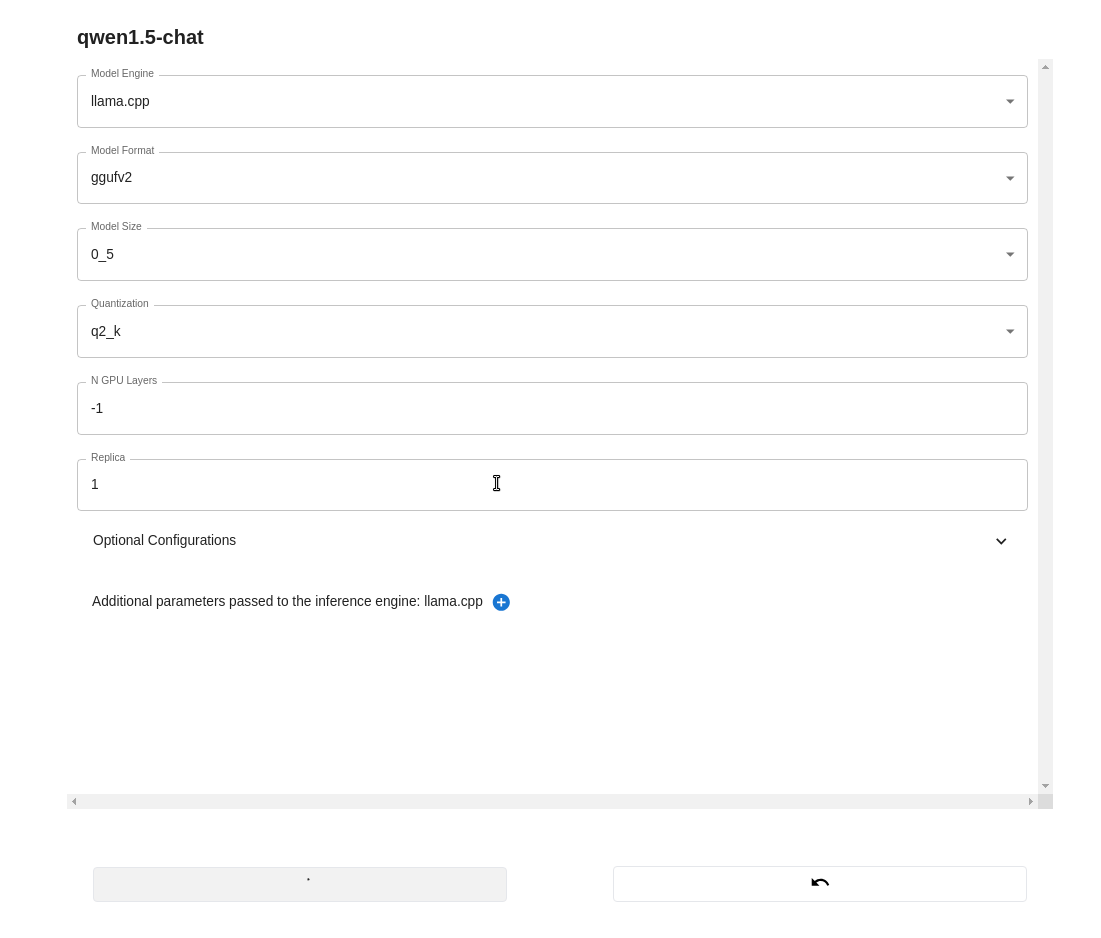Click the qwen1.5-chat title
The height and width of the screenshot is (938, 1101).
point(140,37)
